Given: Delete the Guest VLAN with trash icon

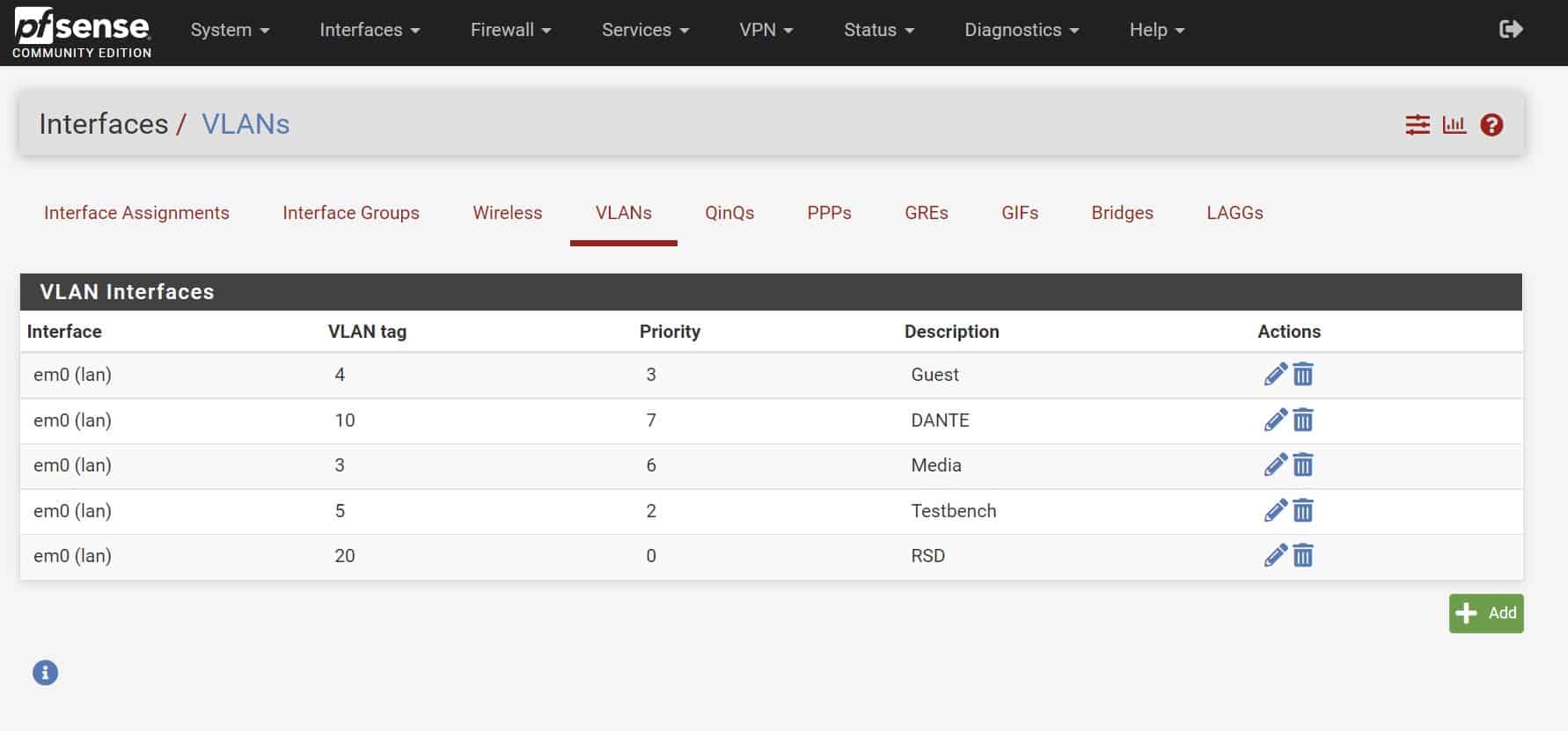Looking at the screenshot, I should point(1303,375).
